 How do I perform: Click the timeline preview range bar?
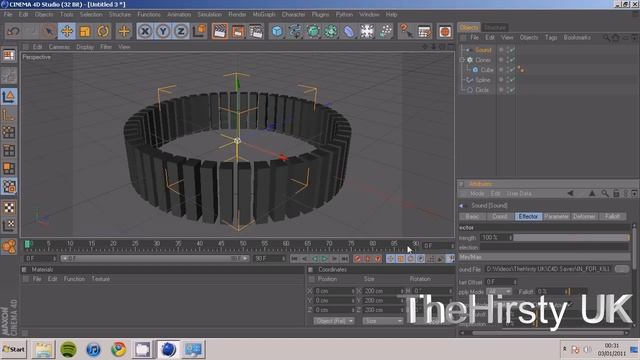154,259
